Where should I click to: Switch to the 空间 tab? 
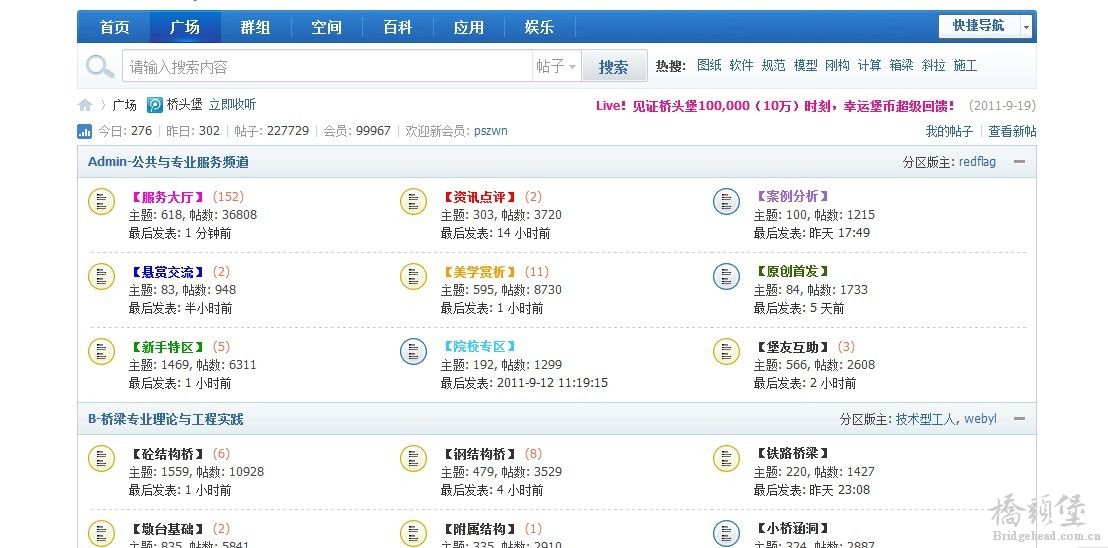326,28
